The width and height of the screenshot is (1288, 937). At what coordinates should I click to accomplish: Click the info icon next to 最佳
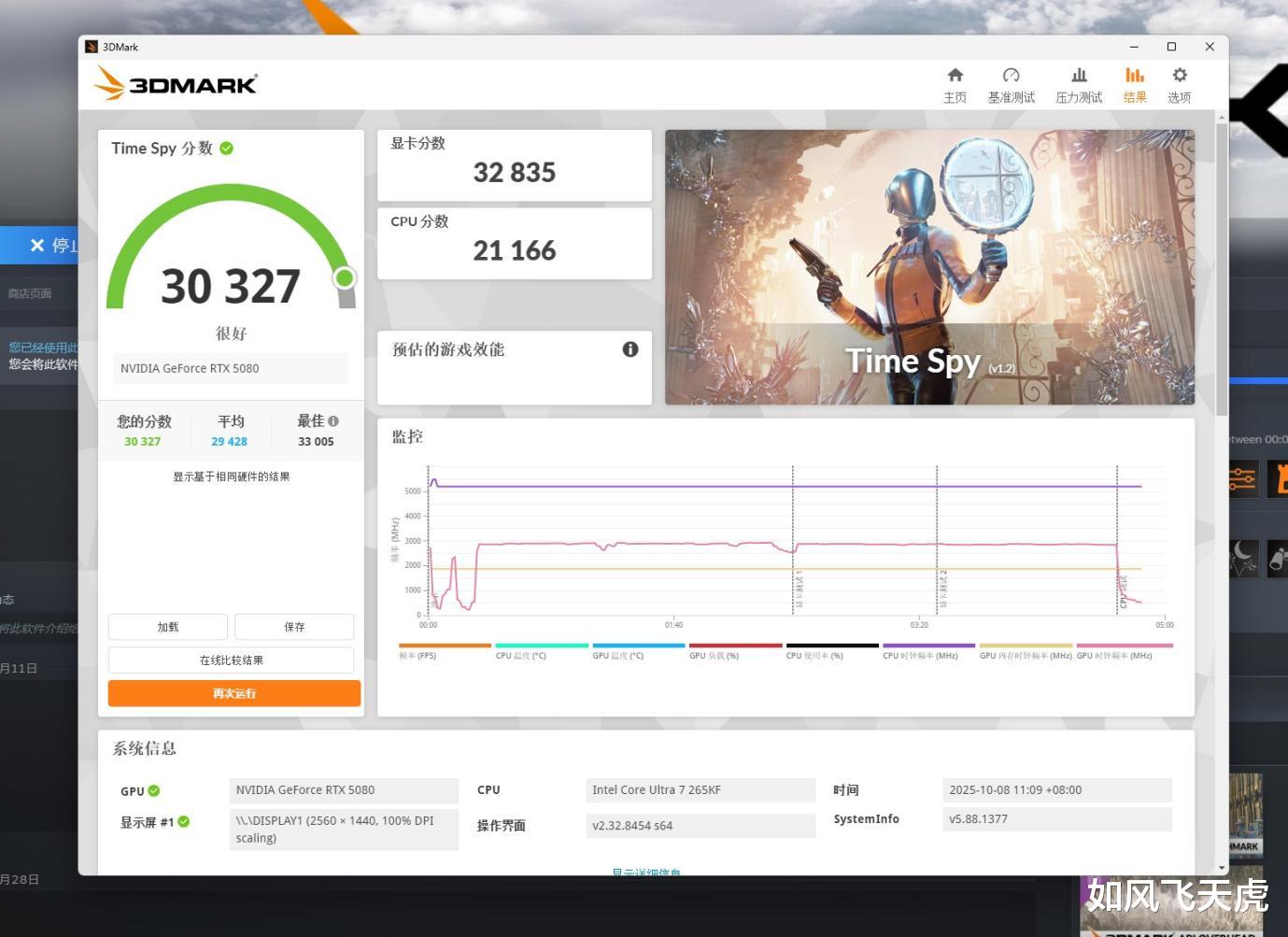point(333,421)
